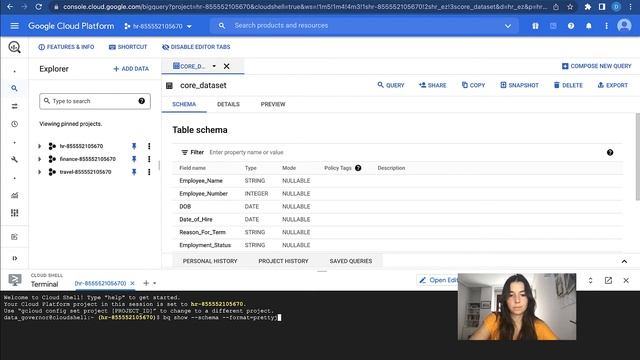This screenshot has height=360, width=640.
Task: Click the Policy Tags help icon
Action: (358, 168)
